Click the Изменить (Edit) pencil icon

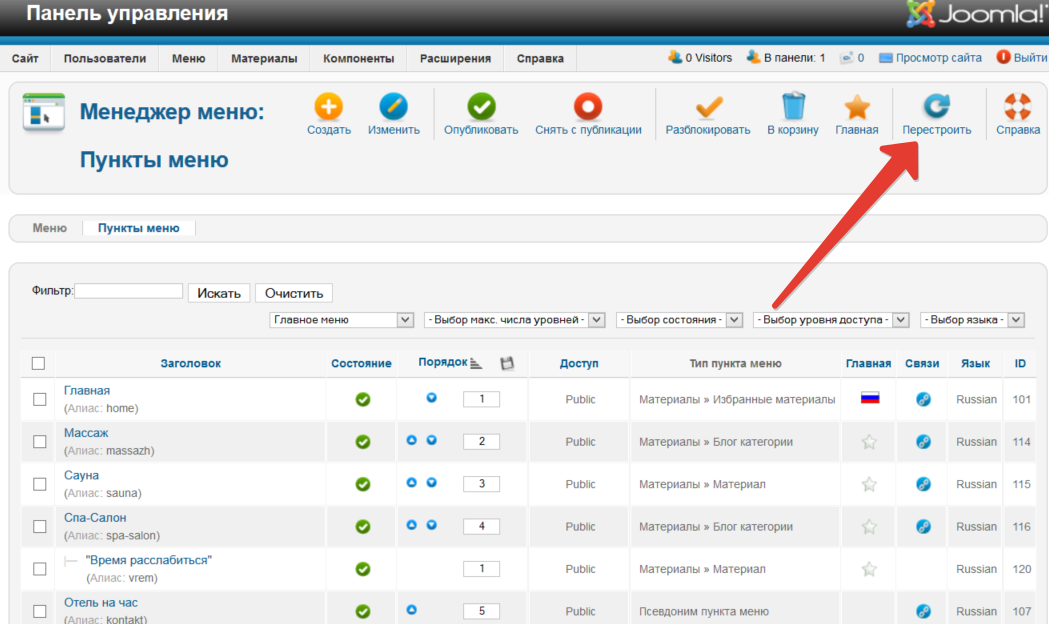tap(393, 108)
